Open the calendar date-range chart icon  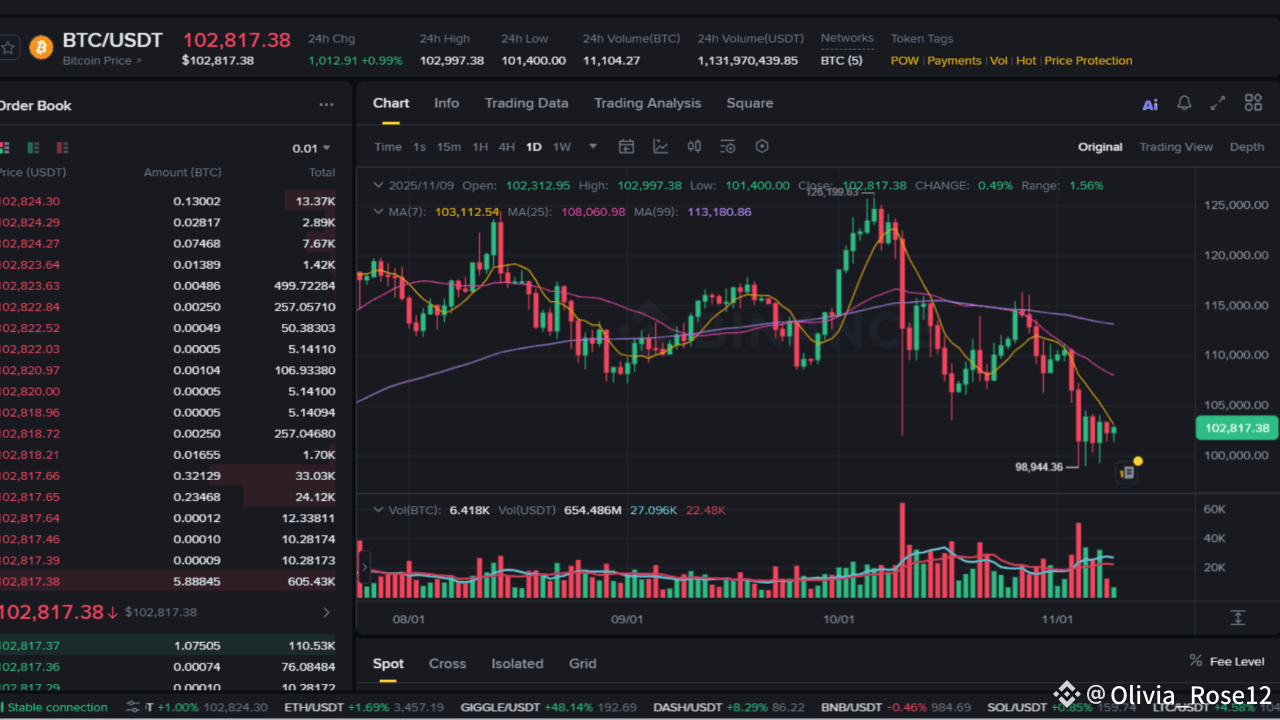click(x=626, y=146)
